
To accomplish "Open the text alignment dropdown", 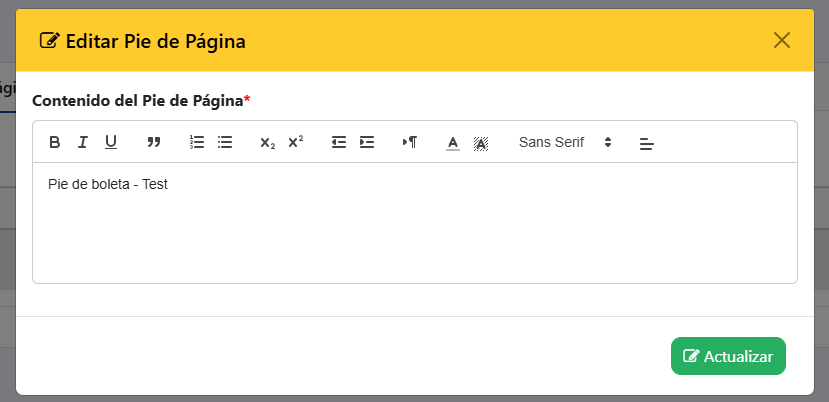I will (x=647, y=143).
